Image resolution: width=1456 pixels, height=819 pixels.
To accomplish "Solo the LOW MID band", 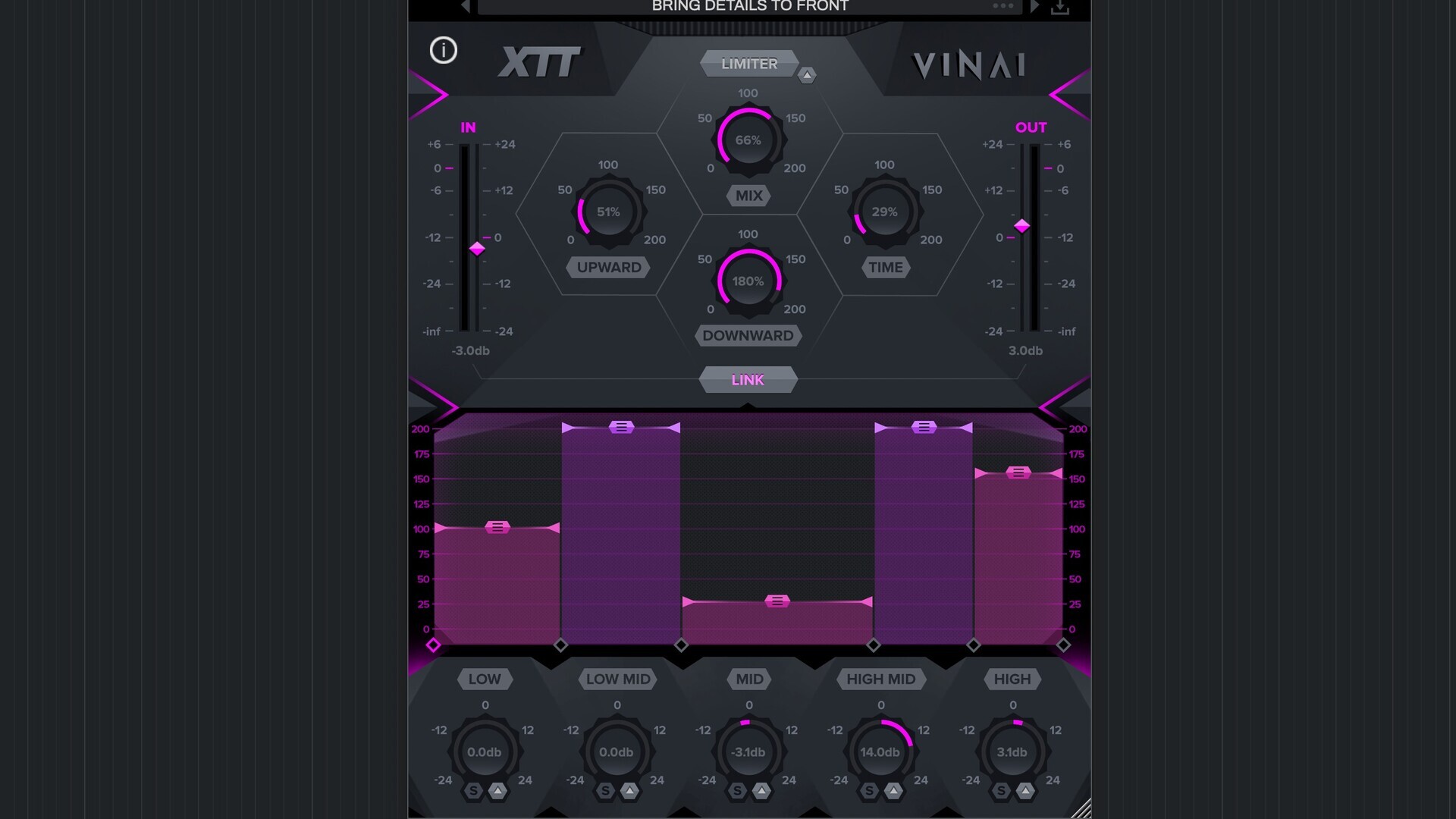I will point(605,792).
